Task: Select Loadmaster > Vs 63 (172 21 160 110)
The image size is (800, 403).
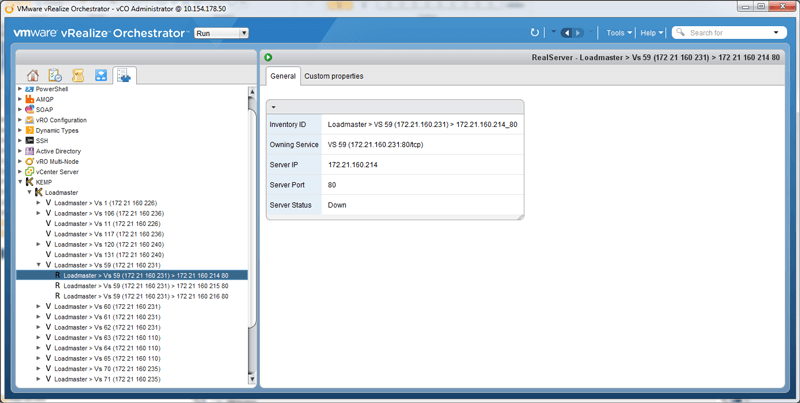Action: coord(107,337)
